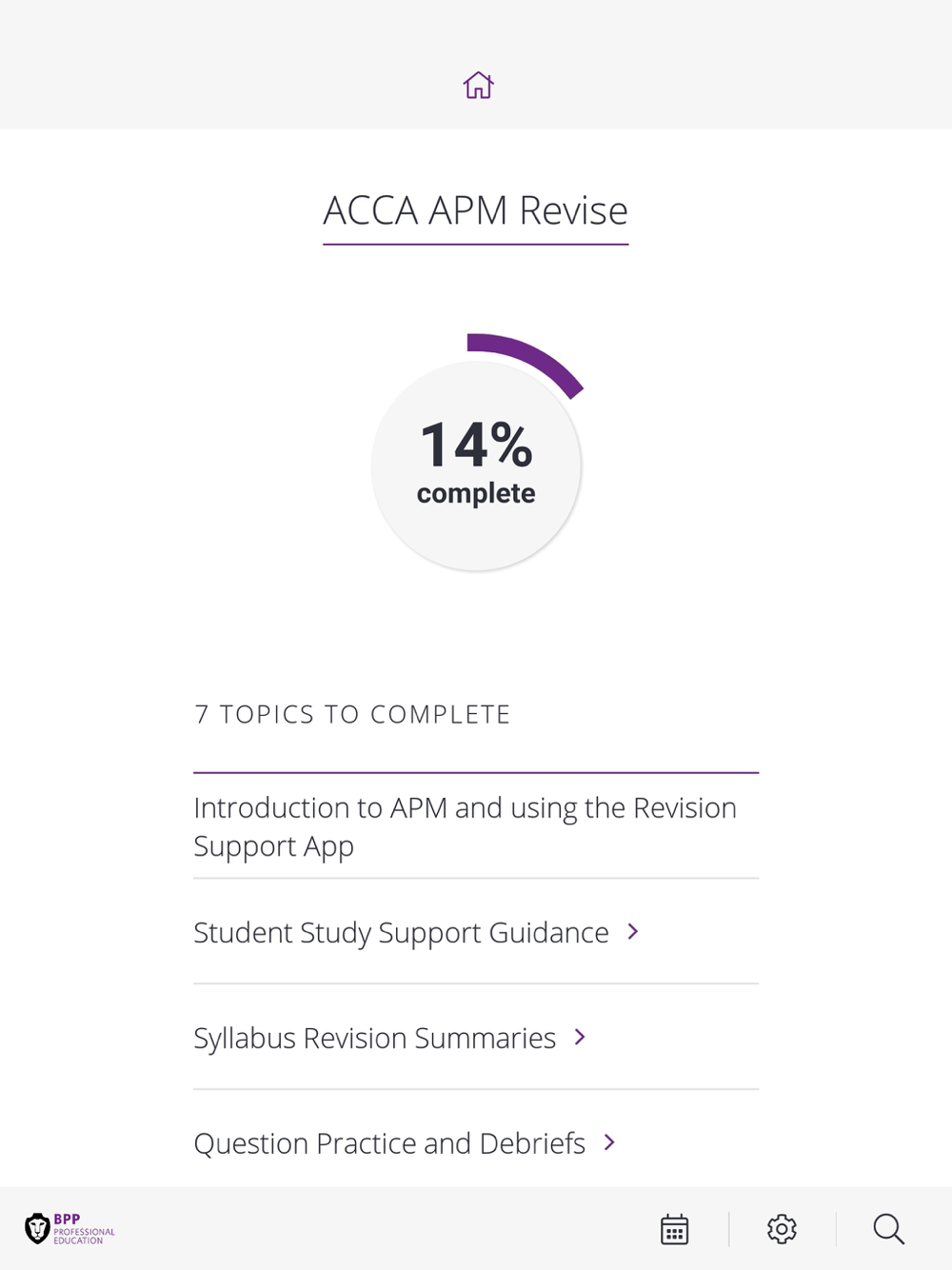This screenshot has width=952, height=1270.
Task: Open the settings gear icon
Action: pyautogui.click(x=782, y=1229)
